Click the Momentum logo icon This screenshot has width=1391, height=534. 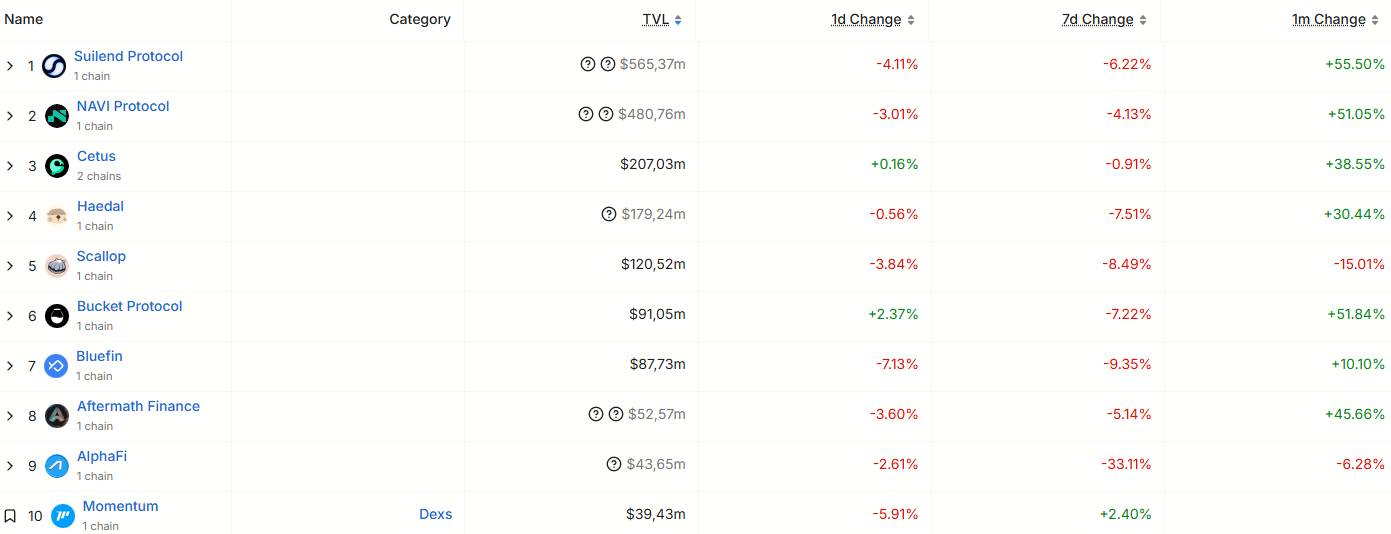(63, 516)
